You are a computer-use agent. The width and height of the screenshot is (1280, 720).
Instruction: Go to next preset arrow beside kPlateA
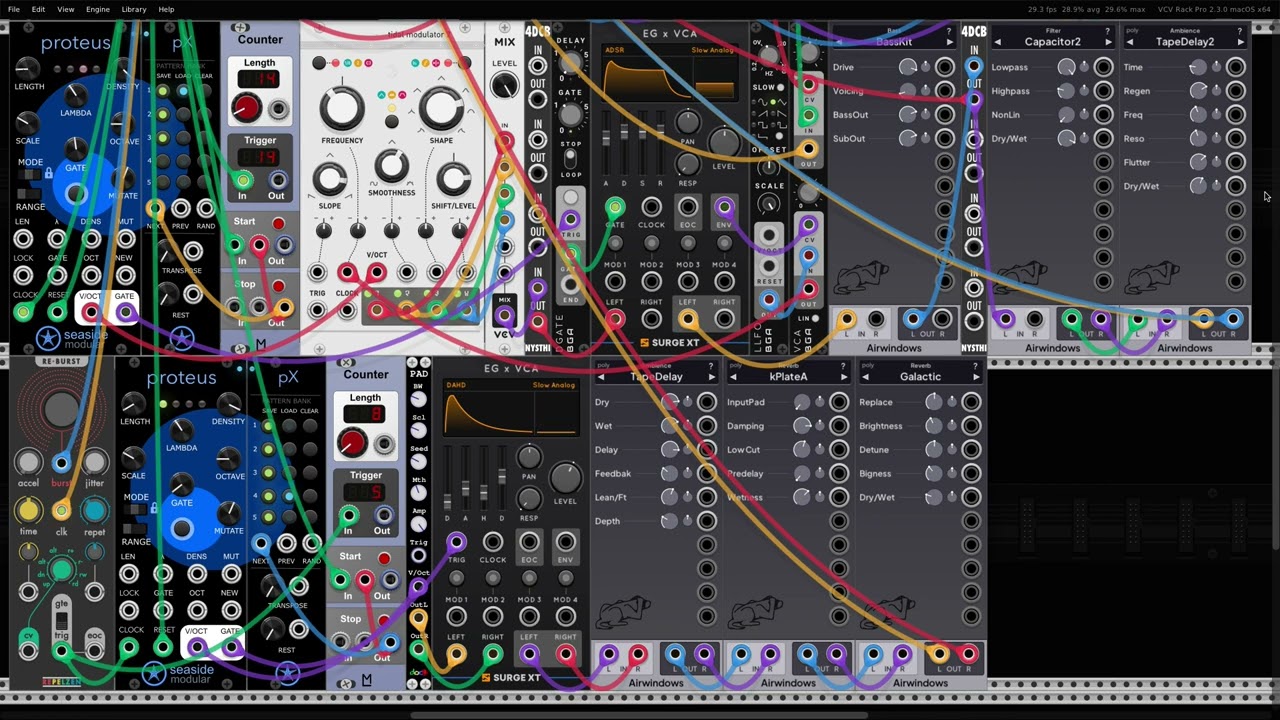(844, 377)
